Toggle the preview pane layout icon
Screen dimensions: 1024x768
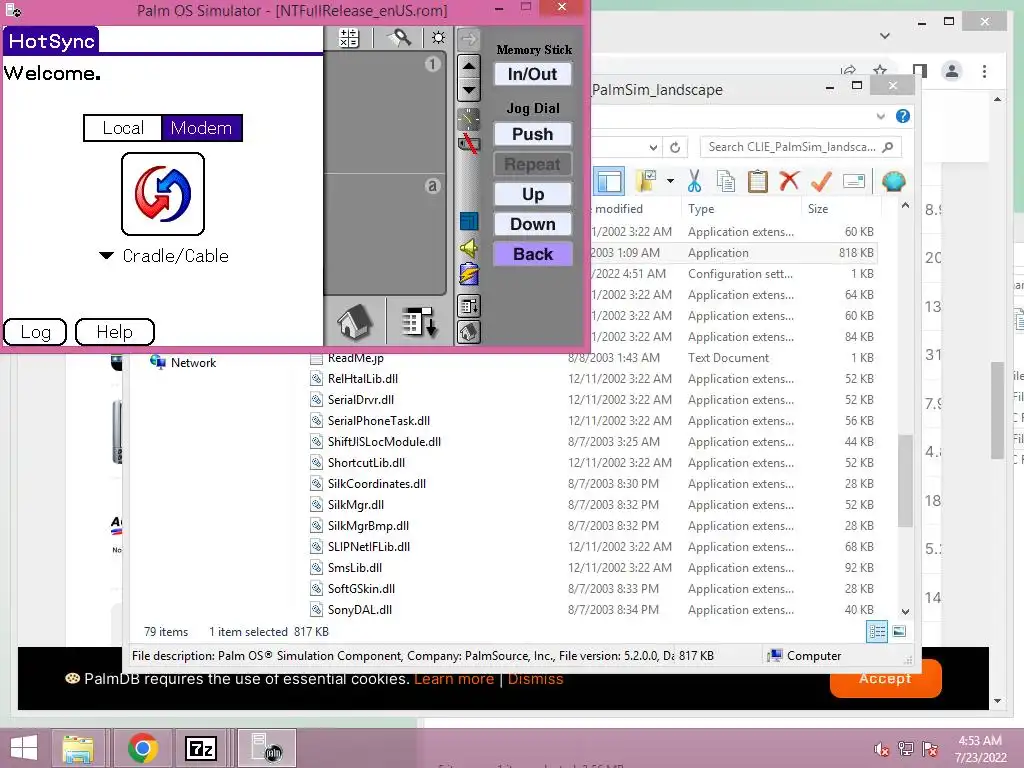tap(609, 181)
